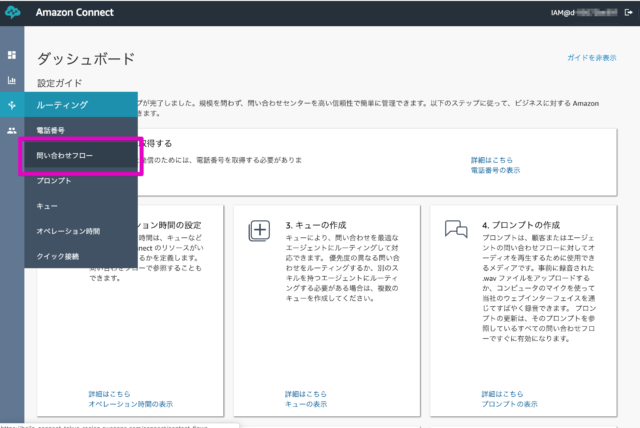The image size is (640, 428).
Task: Click 詳細はこちら in phone number card
Action: coord(491,160)
